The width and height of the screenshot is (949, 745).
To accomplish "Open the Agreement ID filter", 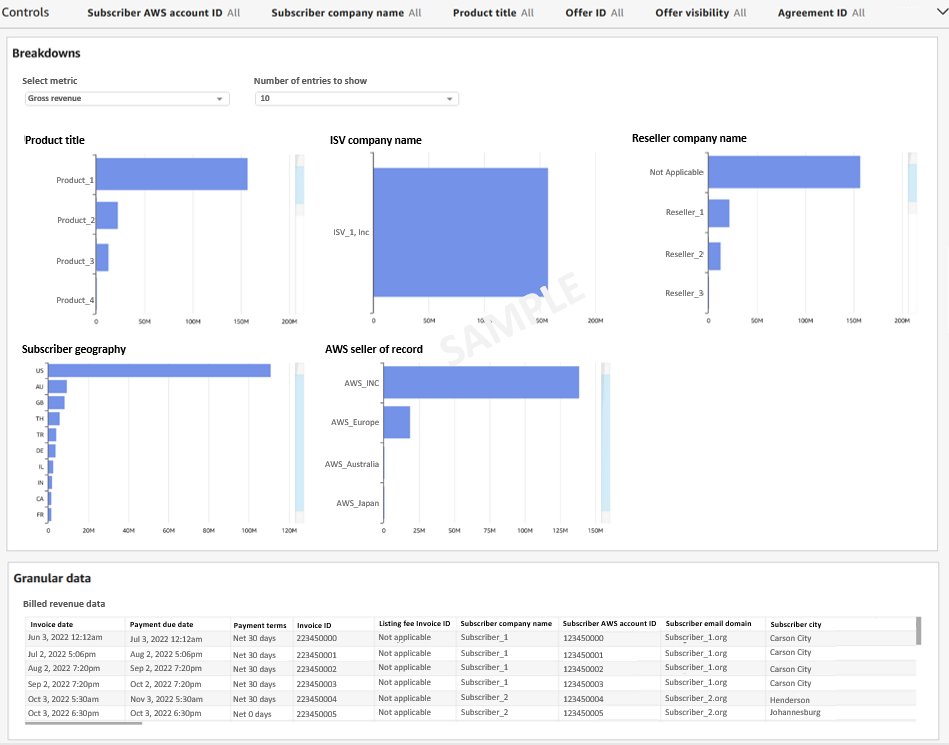I will point(820,14).
